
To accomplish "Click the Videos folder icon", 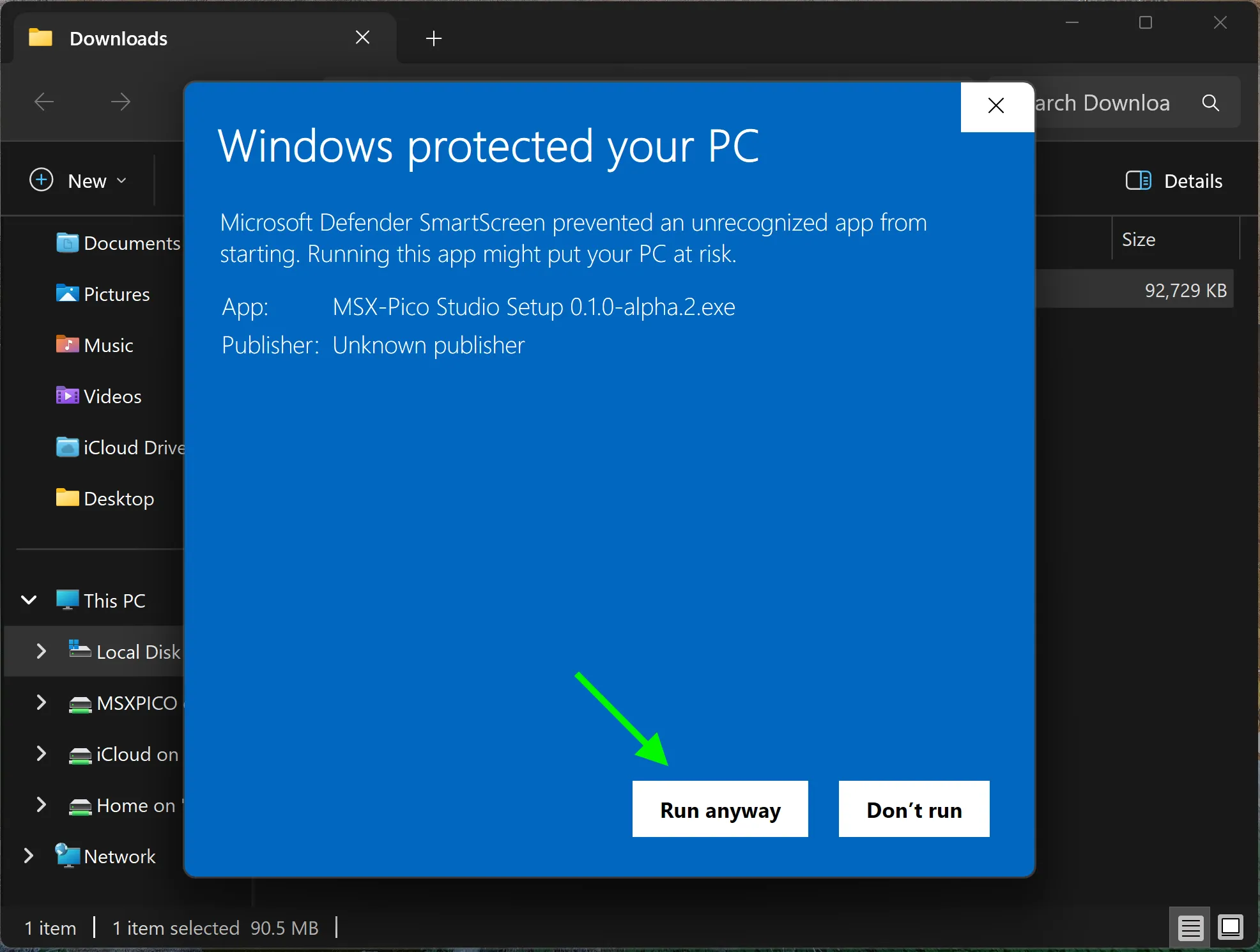I will pos(67,396).
